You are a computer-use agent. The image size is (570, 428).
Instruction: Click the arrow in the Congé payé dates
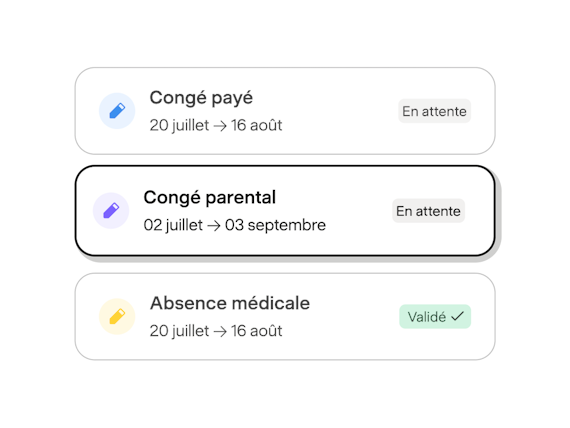220,126
